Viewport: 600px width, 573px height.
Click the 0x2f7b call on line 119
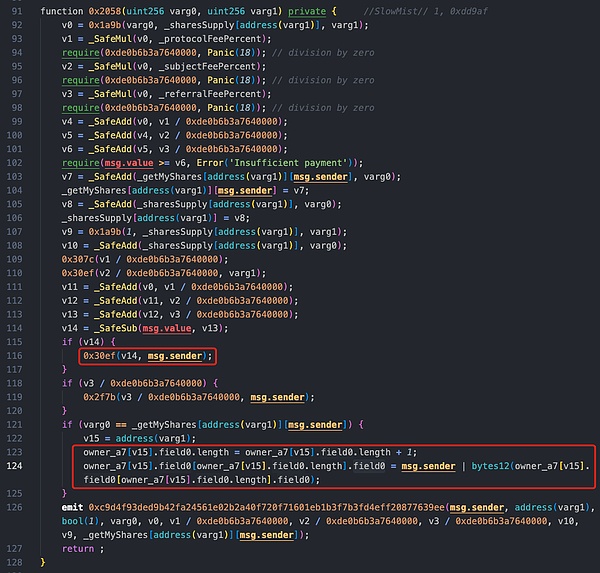101,396
